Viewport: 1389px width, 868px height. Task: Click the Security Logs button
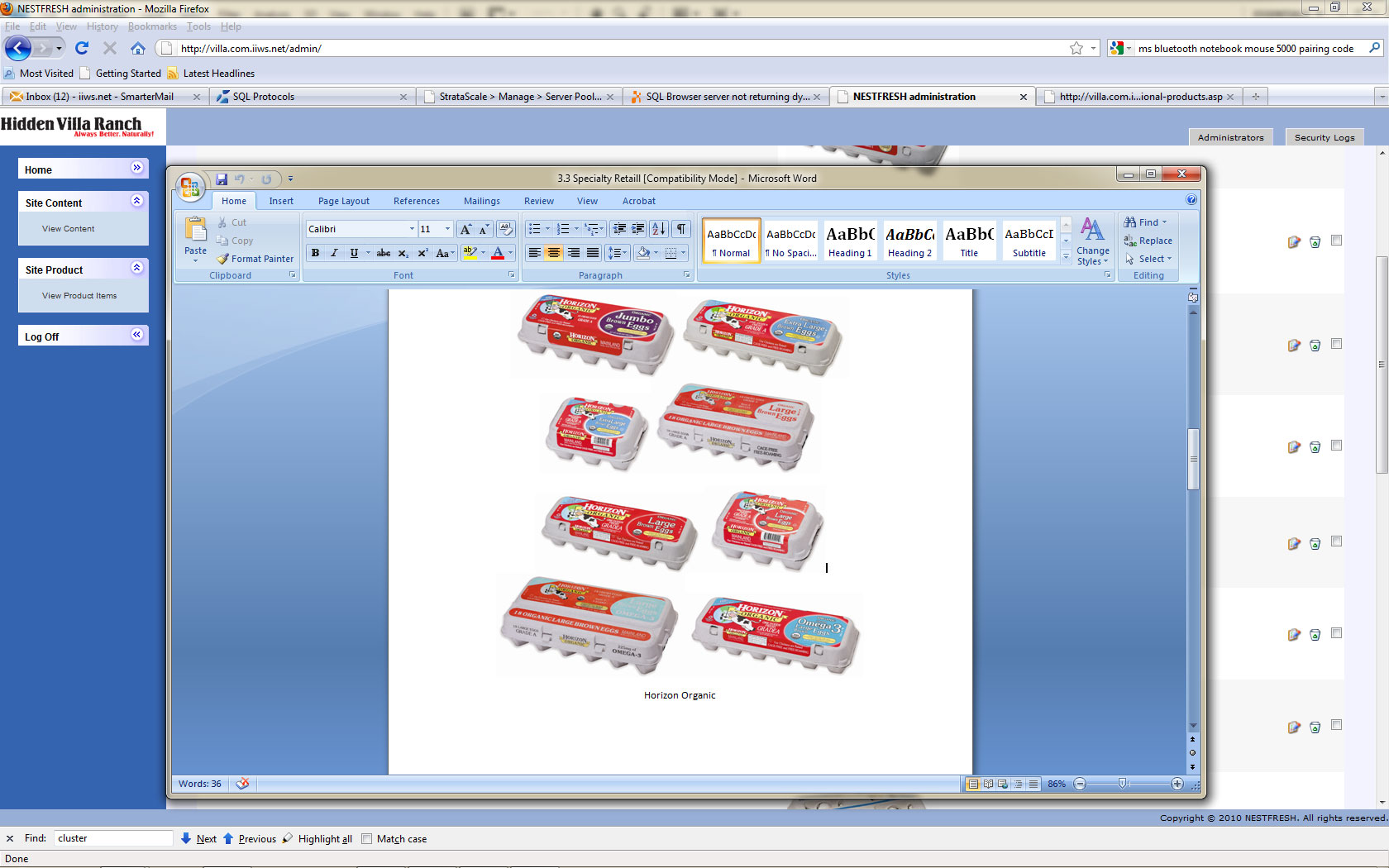pos(1324,137)
